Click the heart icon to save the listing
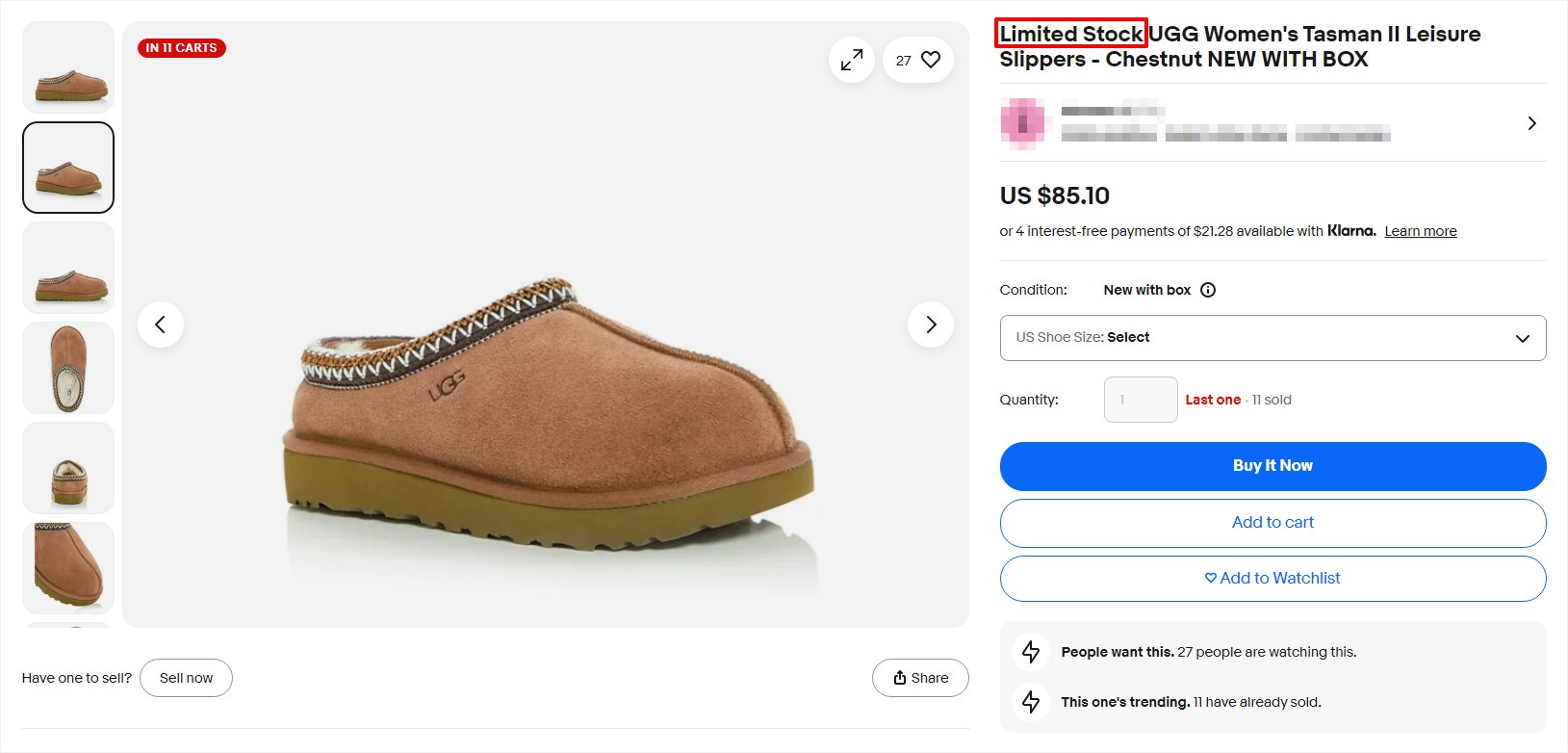 [x=930, y=59]
